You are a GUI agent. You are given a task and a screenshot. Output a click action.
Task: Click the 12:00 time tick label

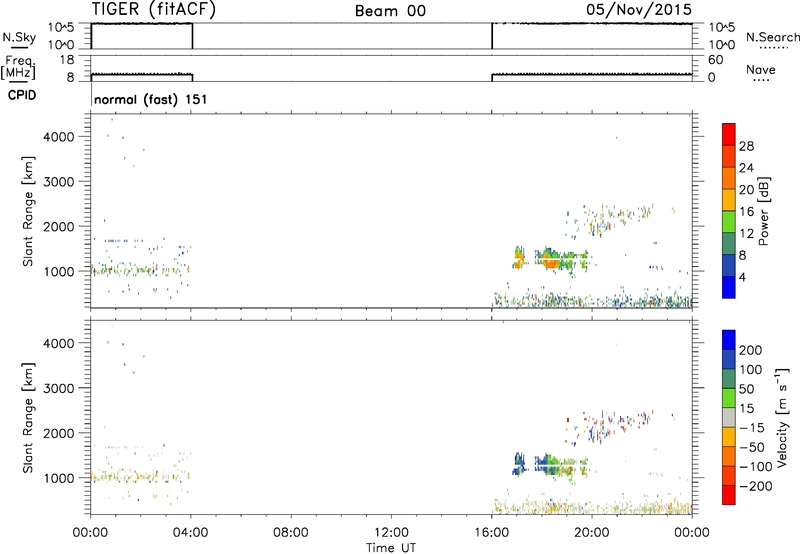(391, 533)
